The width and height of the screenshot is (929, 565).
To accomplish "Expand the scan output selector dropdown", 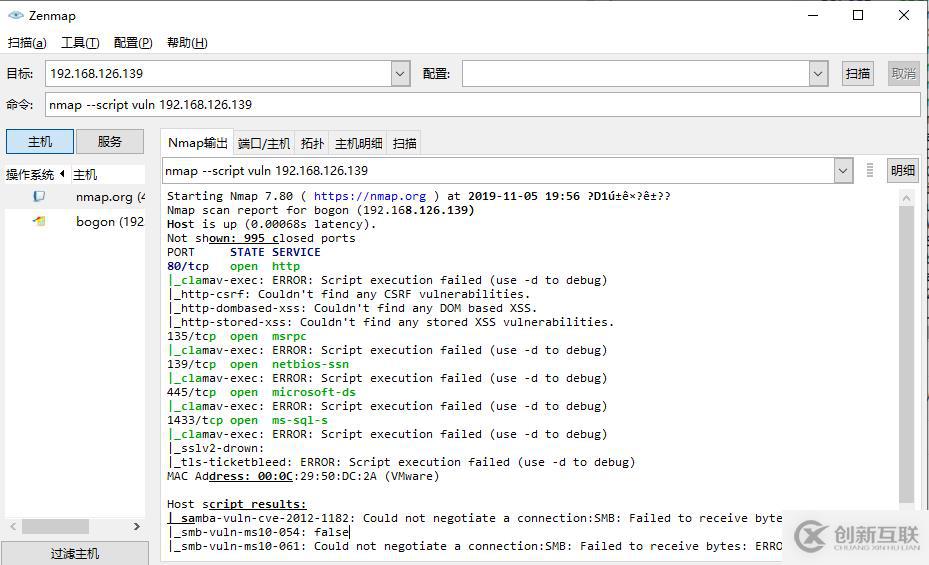I will [x=843, y=171].
